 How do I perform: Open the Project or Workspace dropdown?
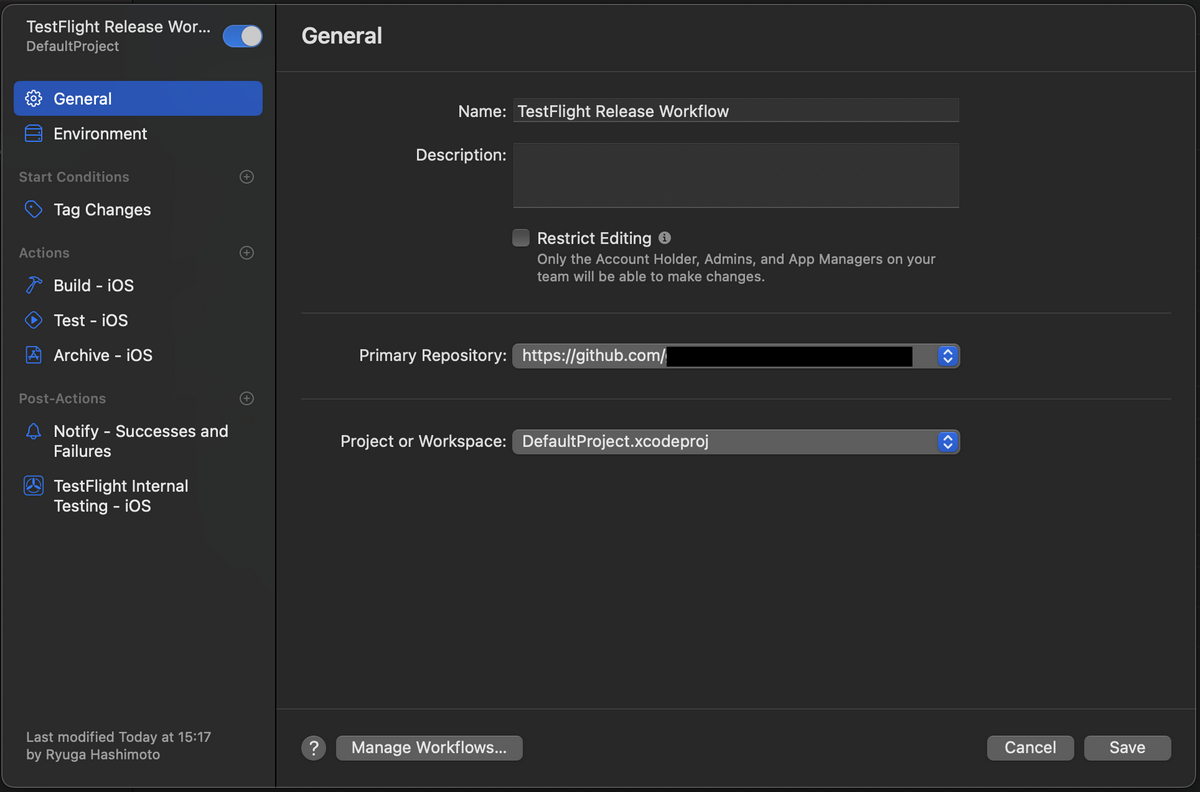click(736, 441)
